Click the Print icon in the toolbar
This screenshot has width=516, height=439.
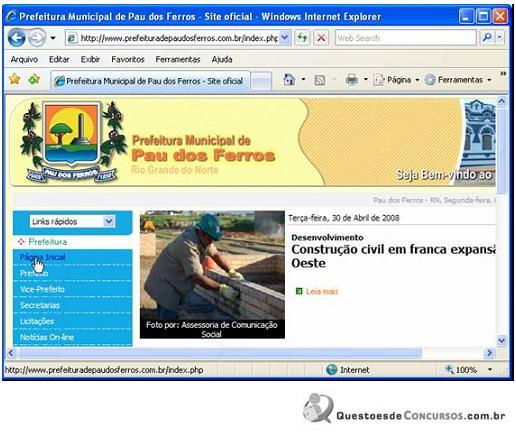click(352, 80)
